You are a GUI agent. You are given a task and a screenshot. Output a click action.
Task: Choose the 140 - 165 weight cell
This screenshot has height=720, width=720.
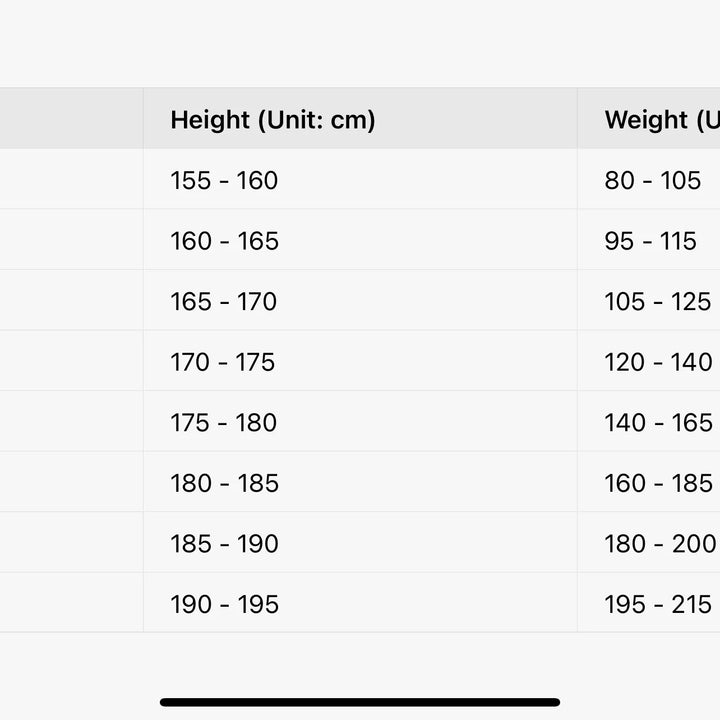[x=658, y=423]
